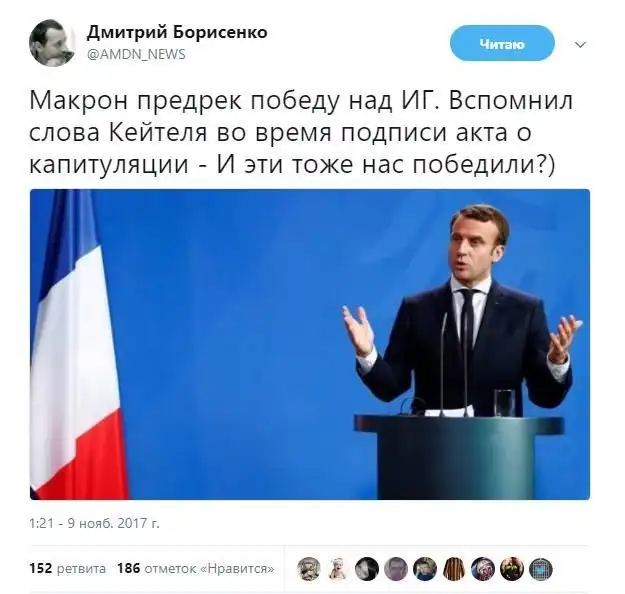Open the fourth liker avatar with man's face
Screen dimensions: 625x594
[x=396, y=568]
